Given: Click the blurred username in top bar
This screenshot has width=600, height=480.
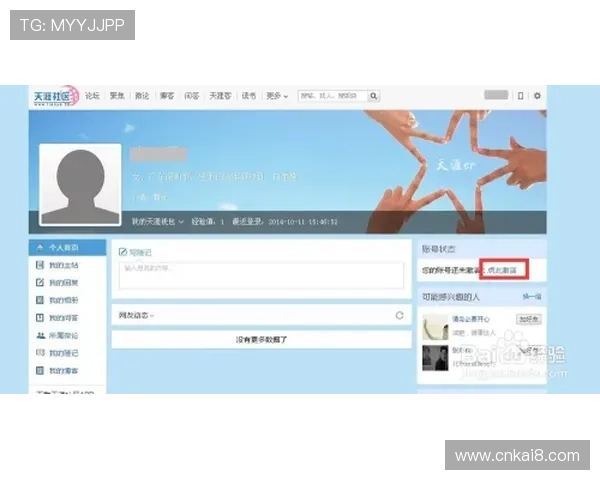Looking at the screenshot, I should tap(496, 95).
